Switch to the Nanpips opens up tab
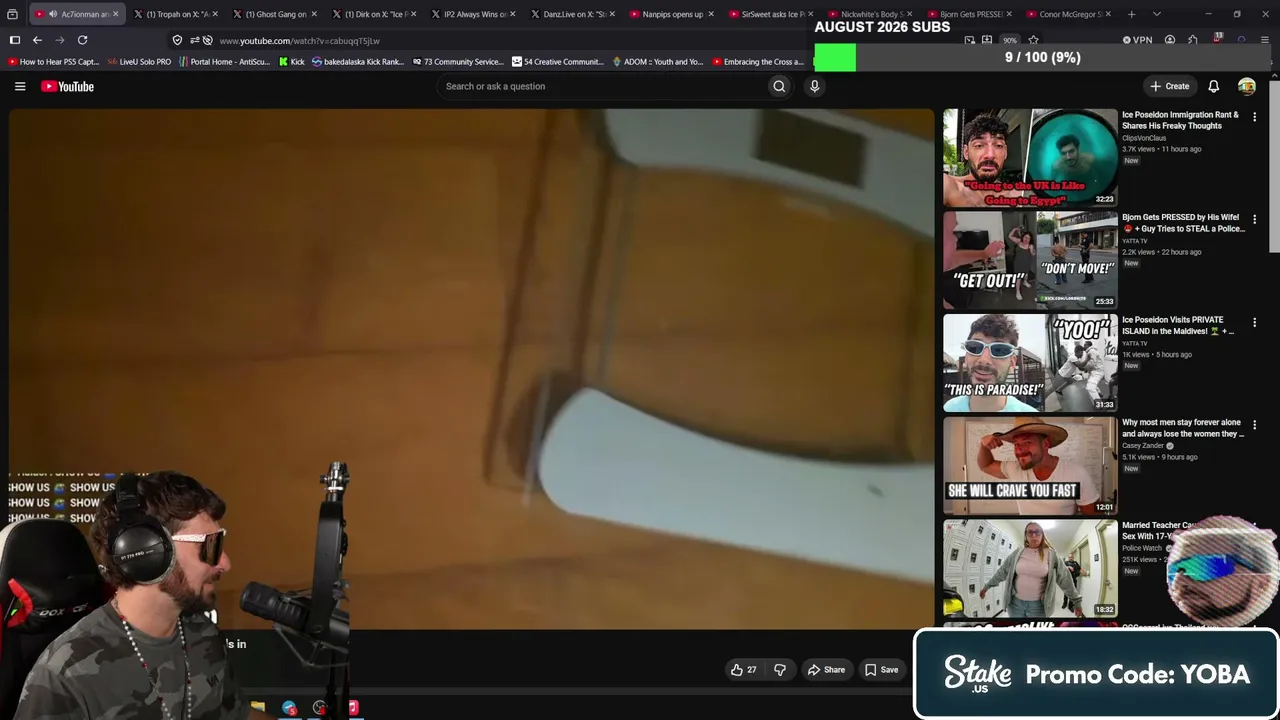The image size is (1280, 720). [x=671, y=14]
